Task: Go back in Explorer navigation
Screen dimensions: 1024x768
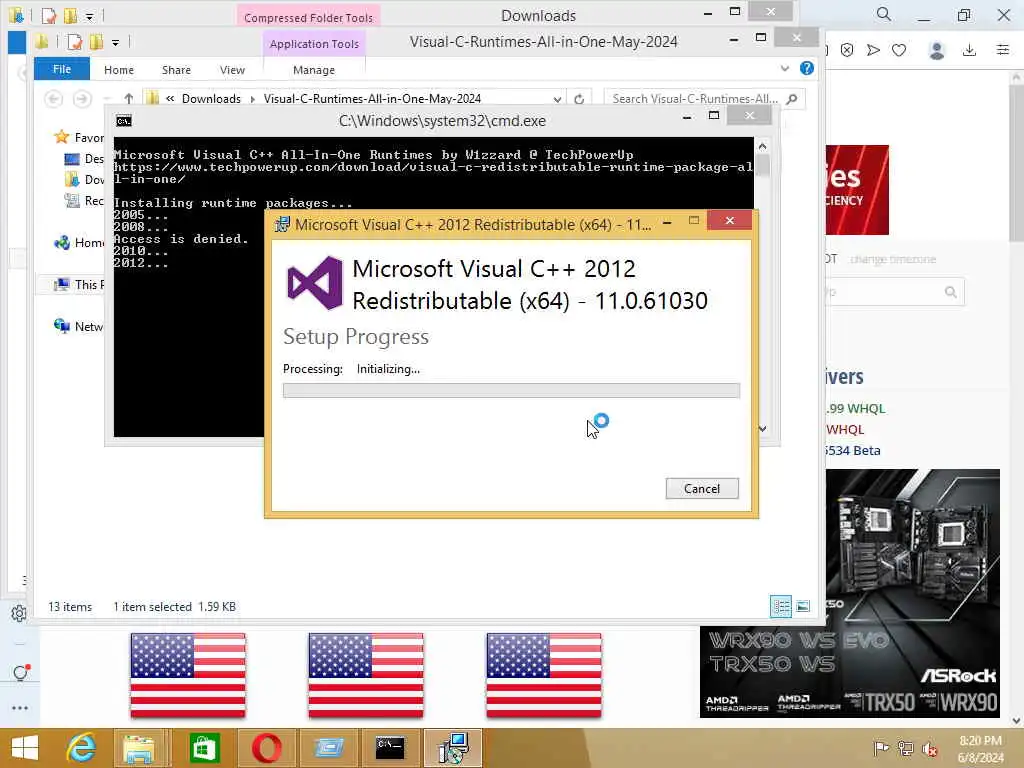Action: (x=54, y=99)
